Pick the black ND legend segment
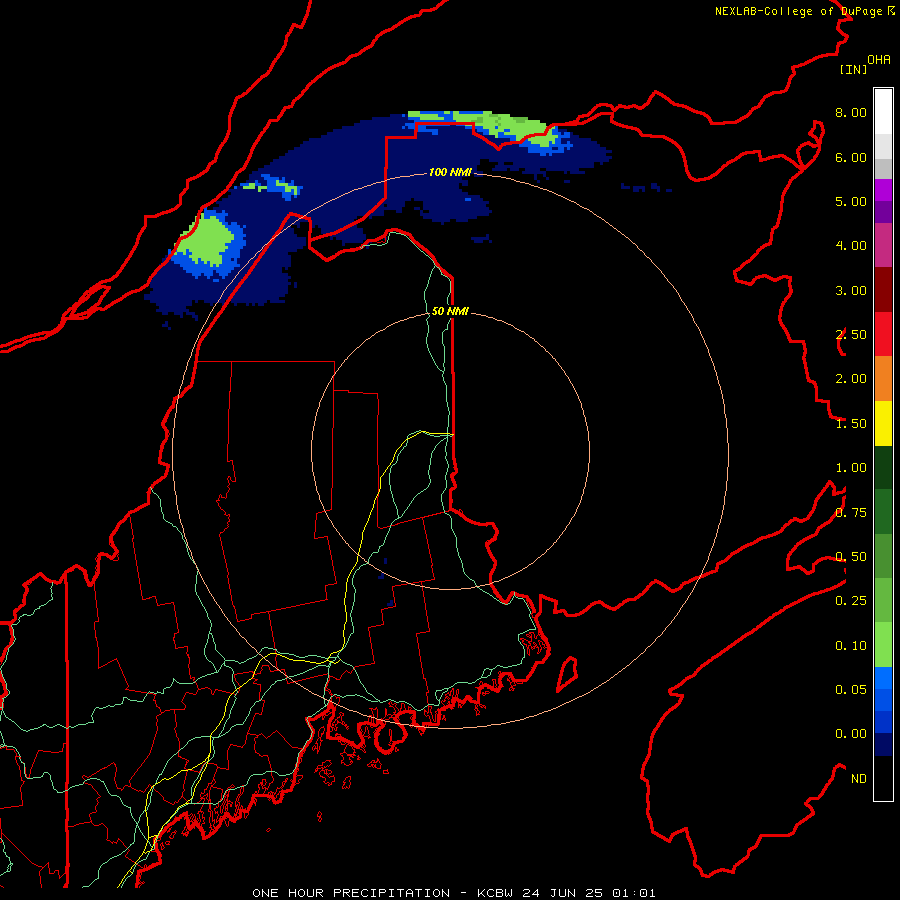The height and width of the screenshot is (900, 900). [883, 778]
